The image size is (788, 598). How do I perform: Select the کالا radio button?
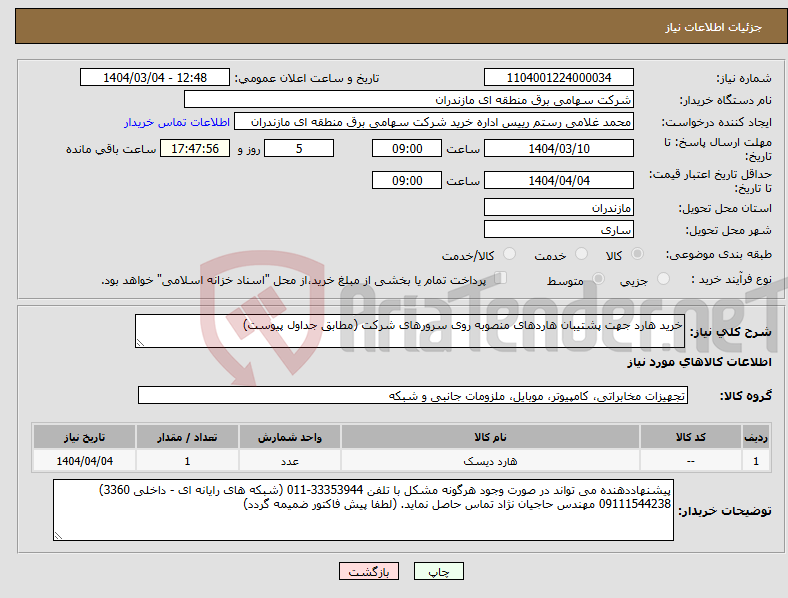[637, 254]
